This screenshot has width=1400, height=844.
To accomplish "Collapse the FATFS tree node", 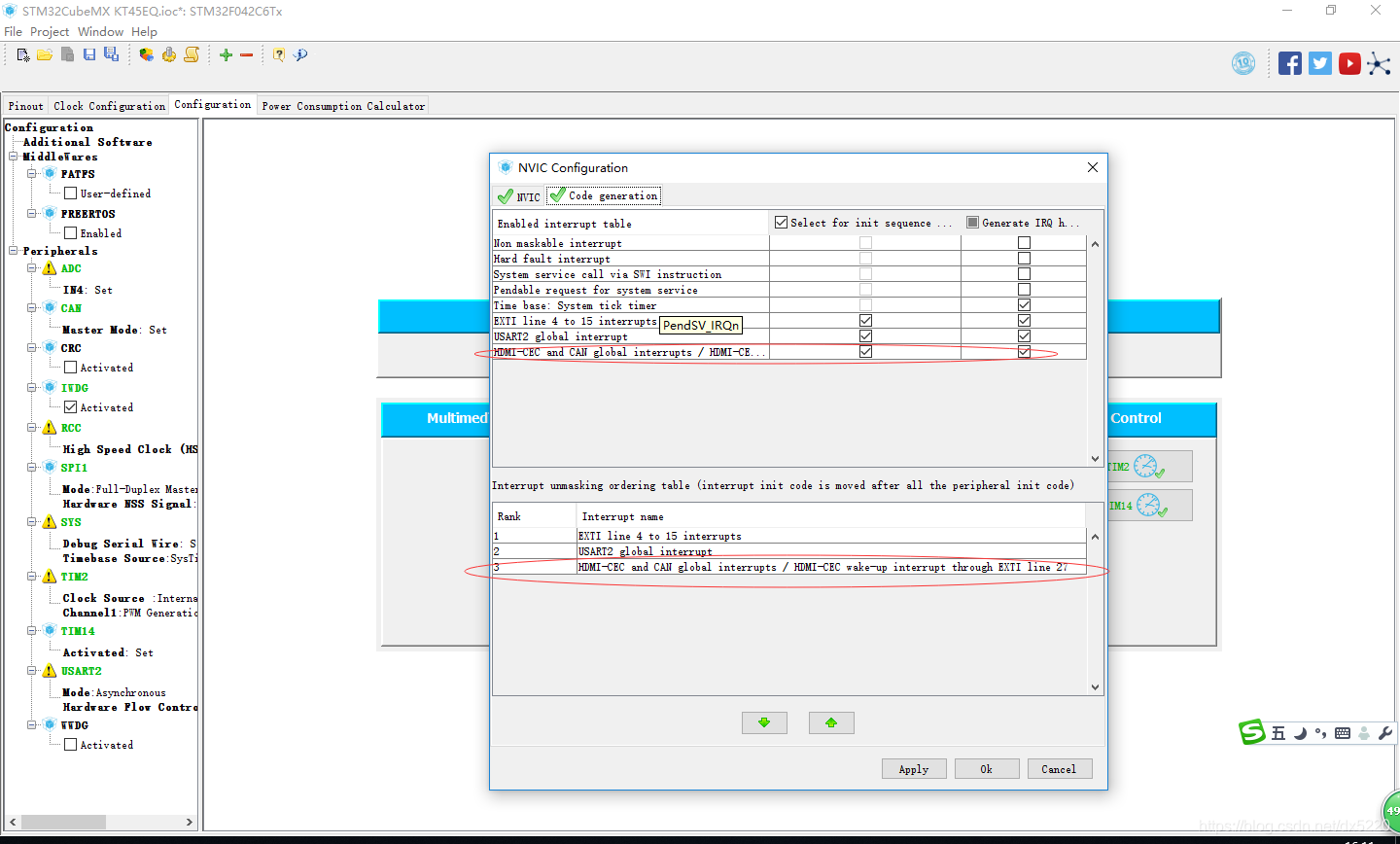I will pos(32,174).
